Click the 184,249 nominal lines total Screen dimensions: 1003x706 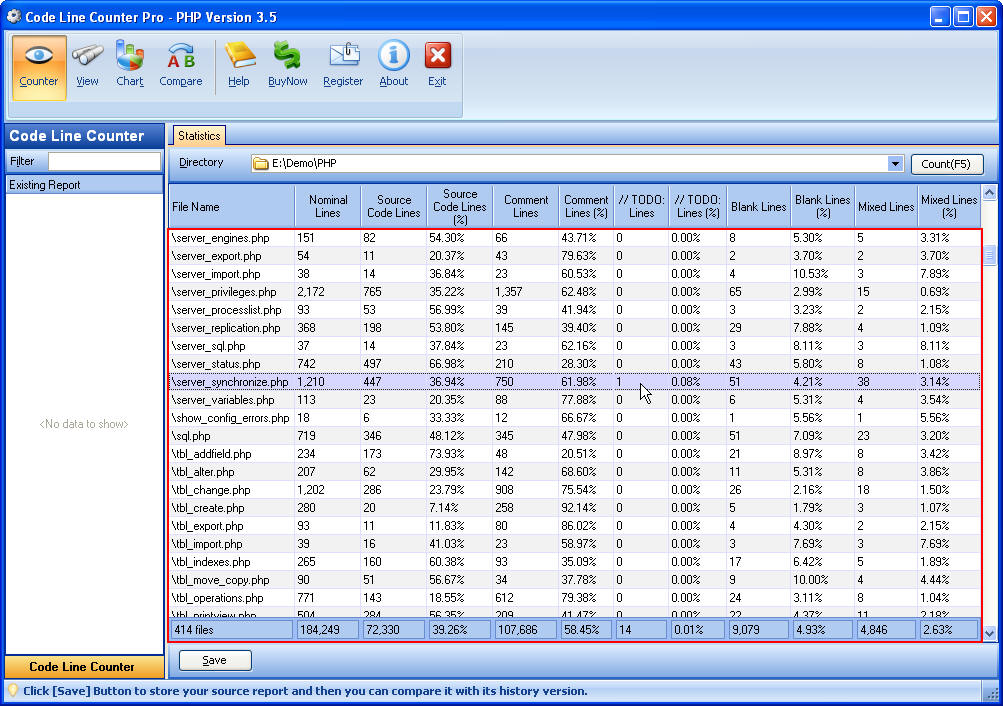coord(328,630)
